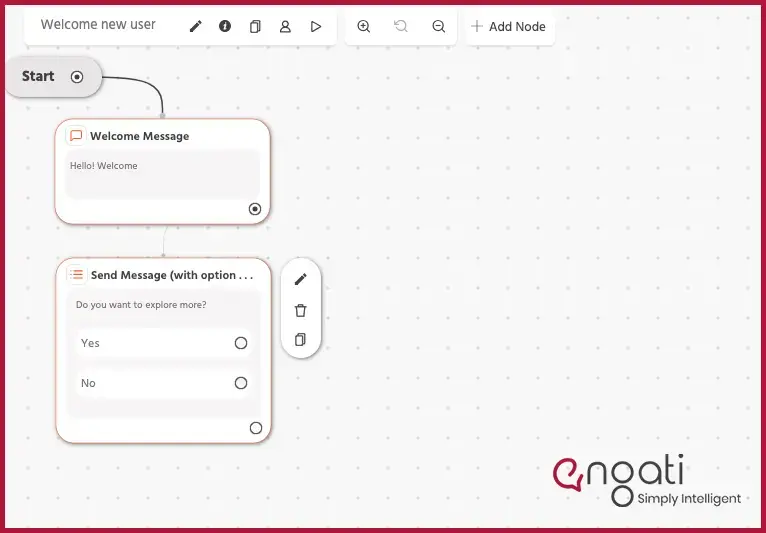Run the flow with the play icon
766x533 pixels.
coord(316,26)
